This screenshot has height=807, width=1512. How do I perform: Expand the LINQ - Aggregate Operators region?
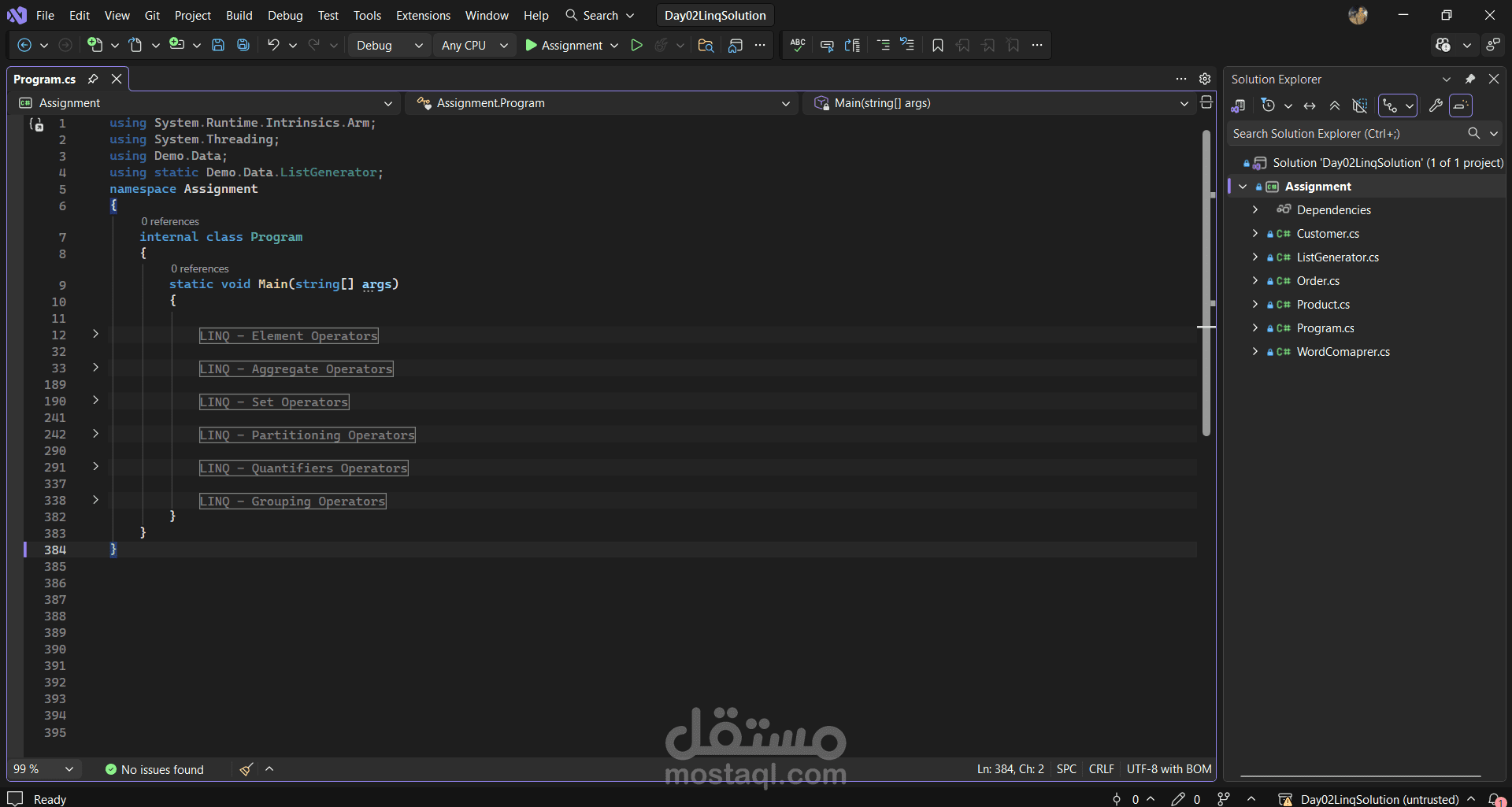pos(95,368)
